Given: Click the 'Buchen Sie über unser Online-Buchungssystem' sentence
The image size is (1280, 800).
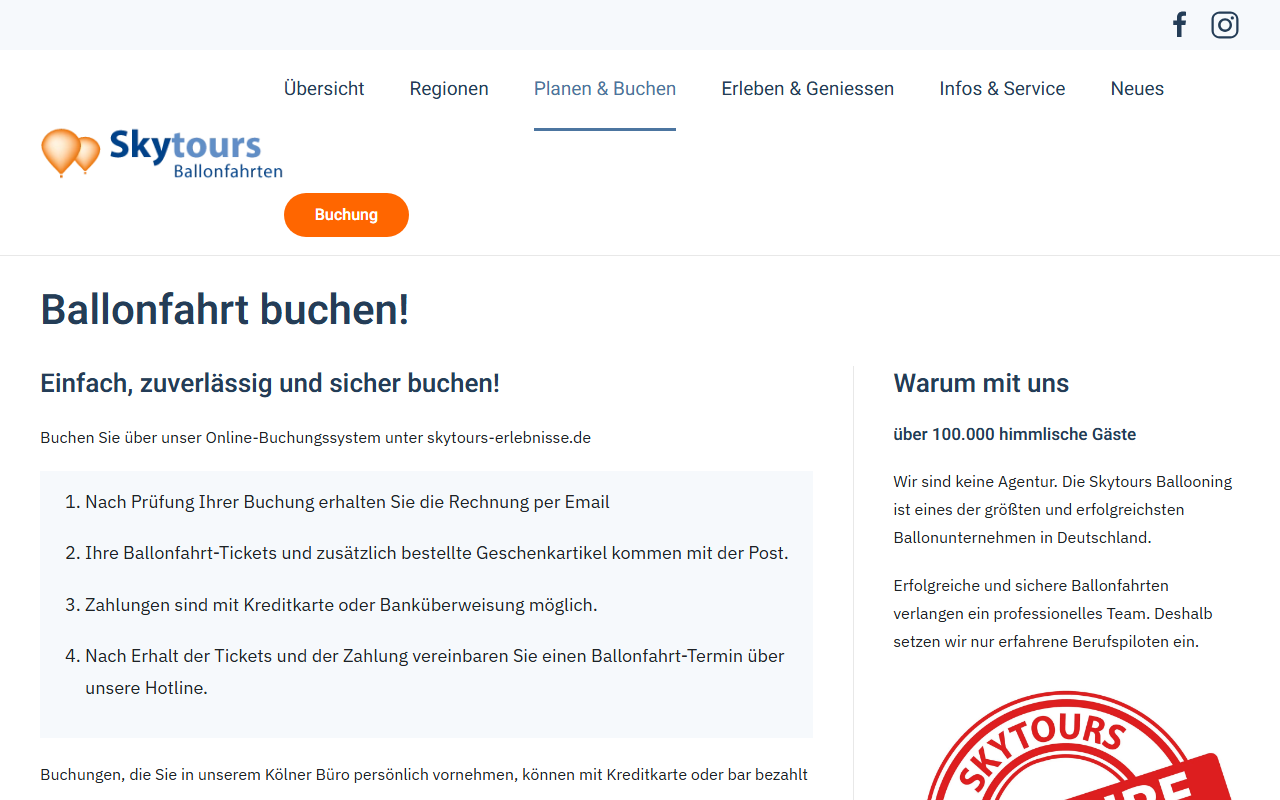Looking at the screenshot, I should [315, 438].
